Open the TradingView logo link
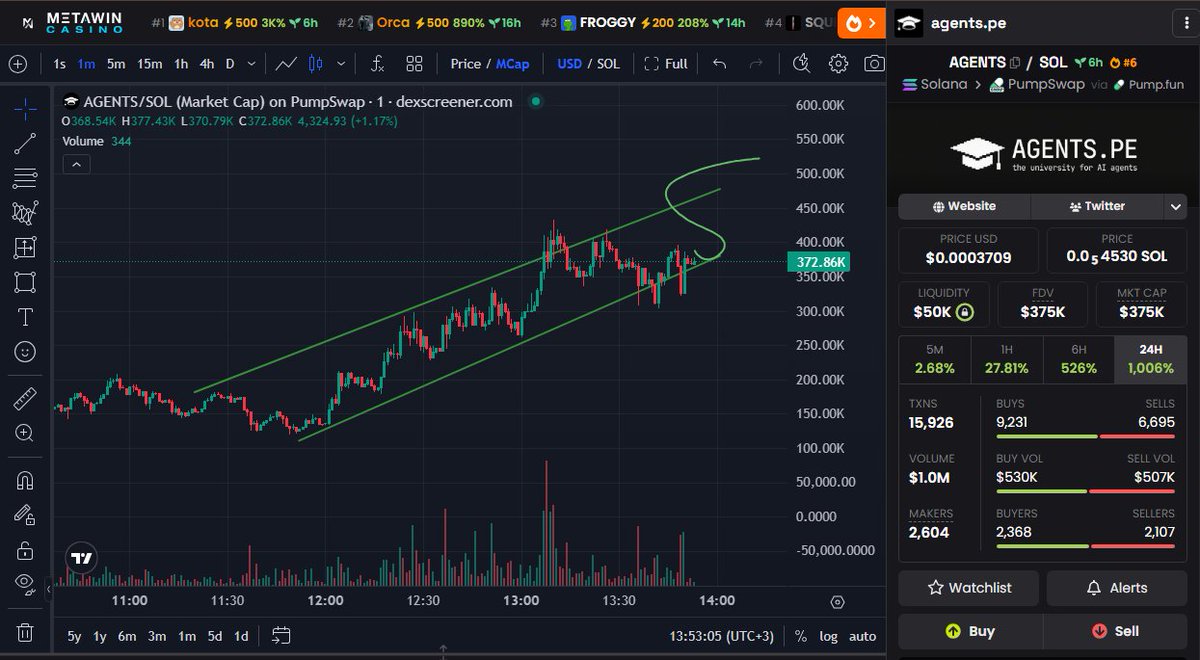The width and height of the screenshot is (1200, 660). (x=82, y=559)
